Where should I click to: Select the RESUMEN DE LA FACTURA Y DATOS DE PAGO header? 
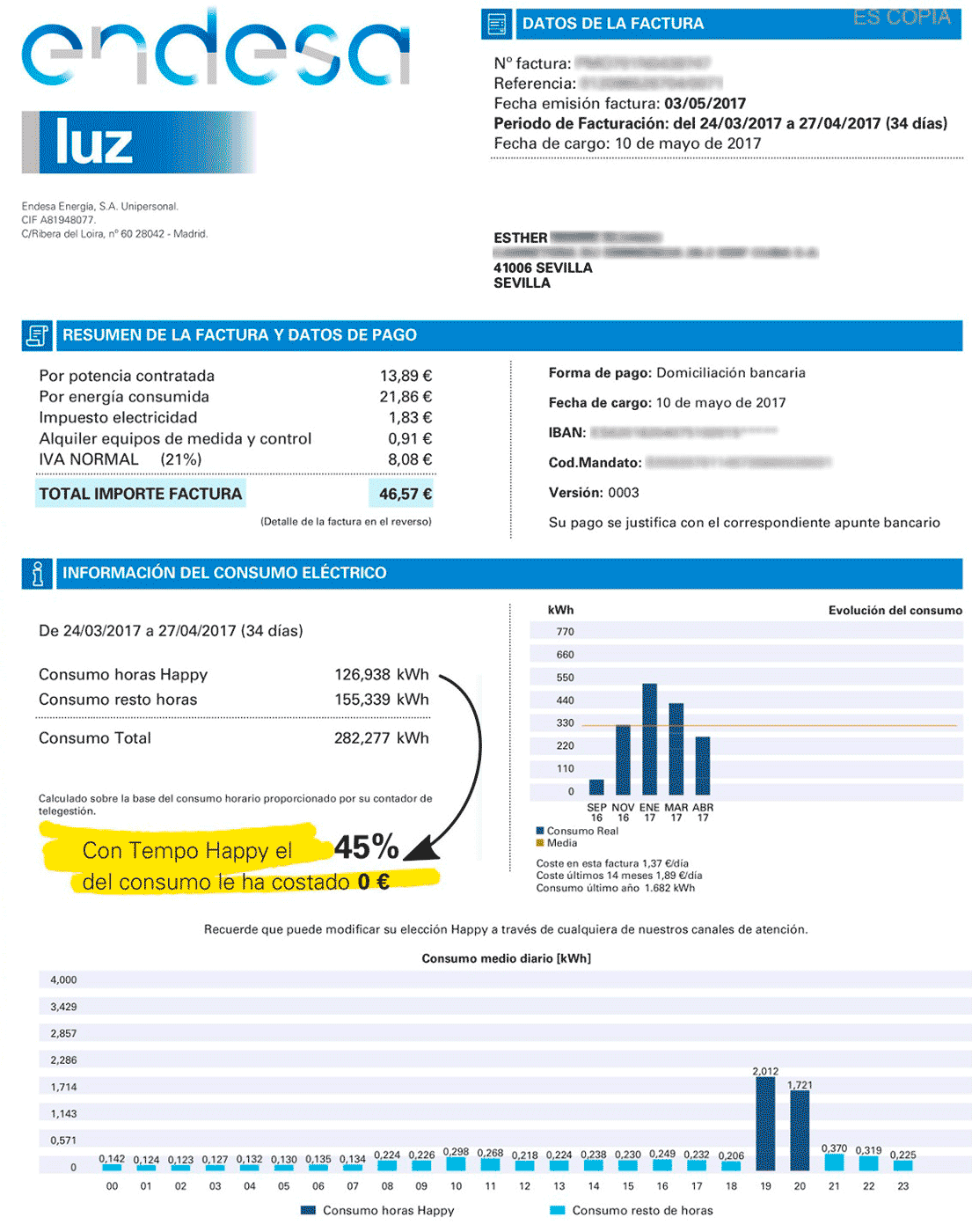pos(239,335)
